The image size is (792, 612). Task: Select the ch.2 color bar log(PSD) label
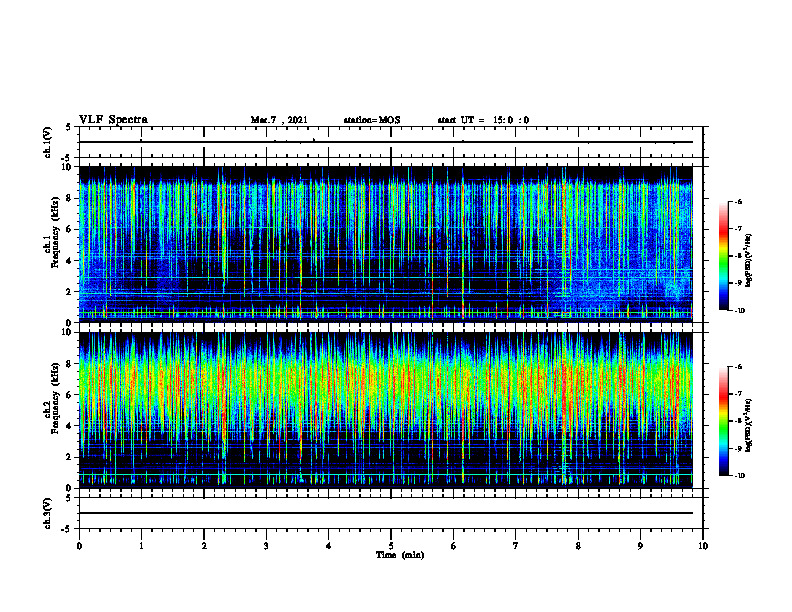pyautogui.click(x=748, y=425)
